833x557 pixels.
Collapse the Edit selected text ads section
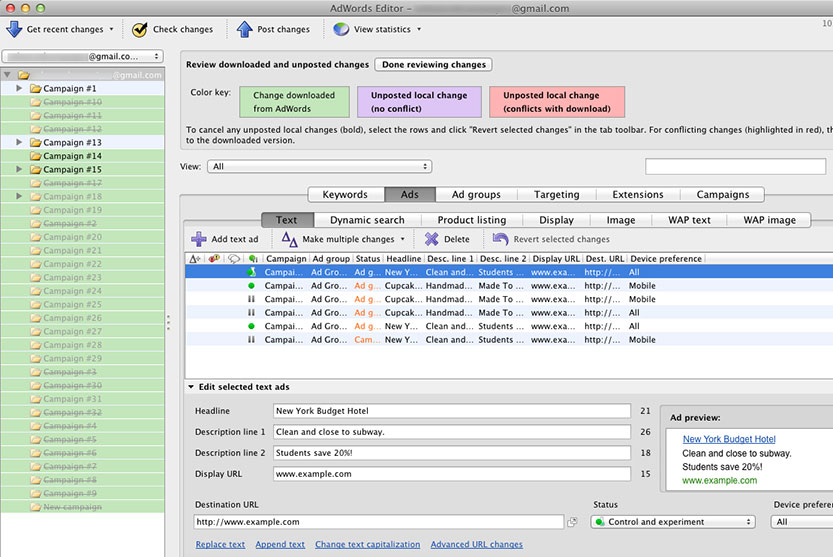191,387
